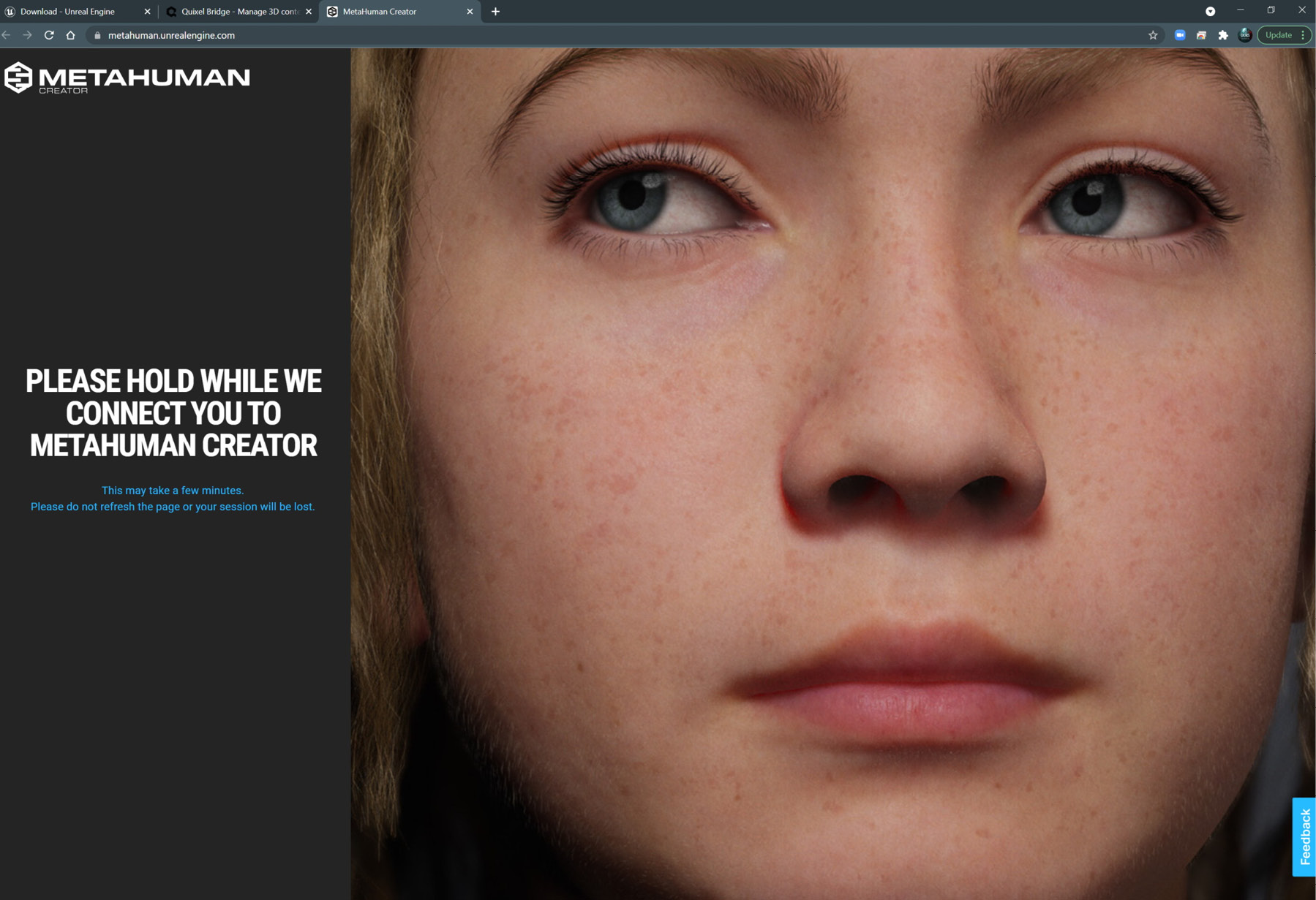The image size is (1316, 900).
Task: Open the browser profile avatar
Action: pos(1245,35)
